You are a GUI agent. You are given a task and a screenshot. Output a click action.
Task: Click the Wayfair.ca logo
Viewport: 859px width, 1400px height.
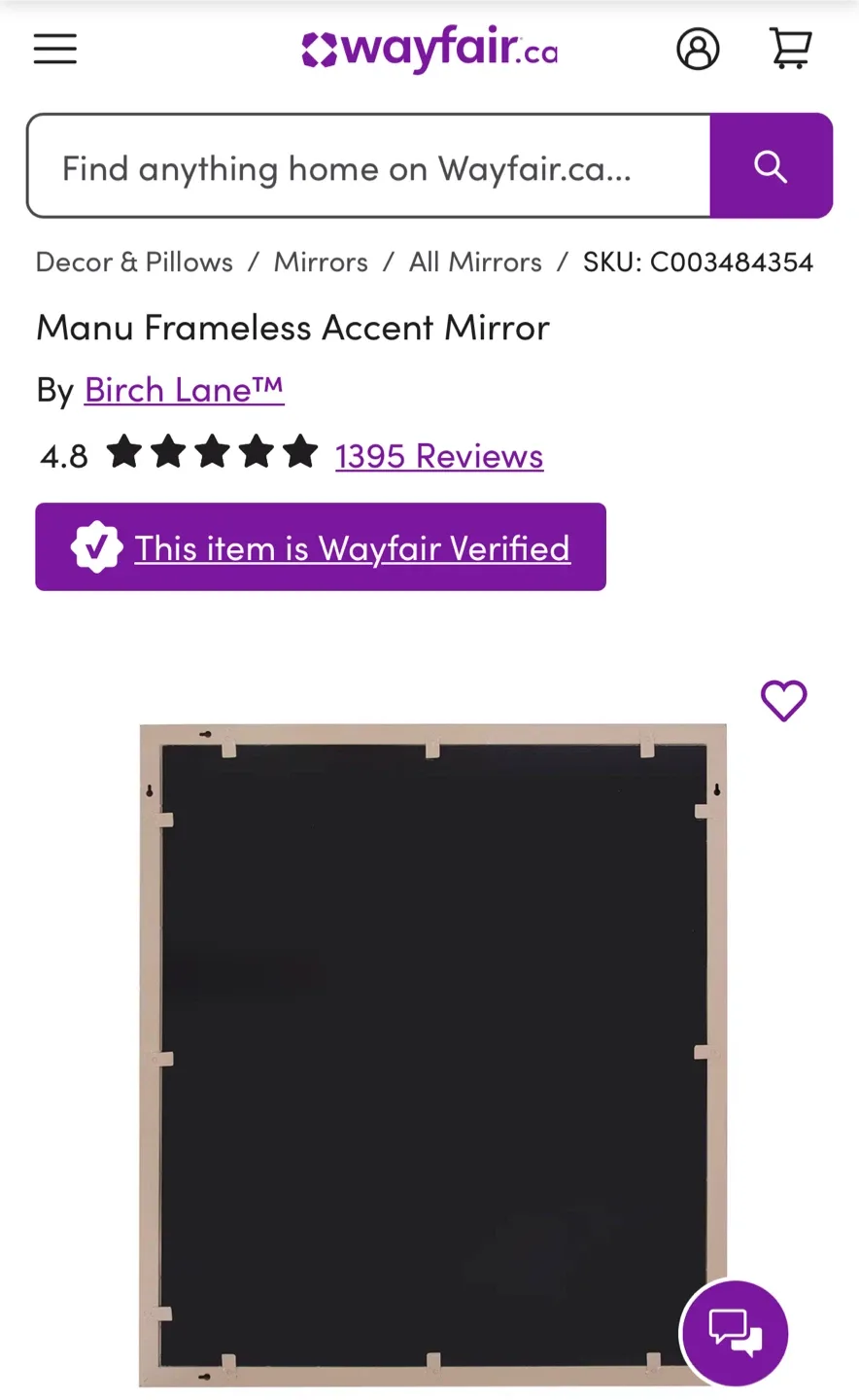pos(429,49)
